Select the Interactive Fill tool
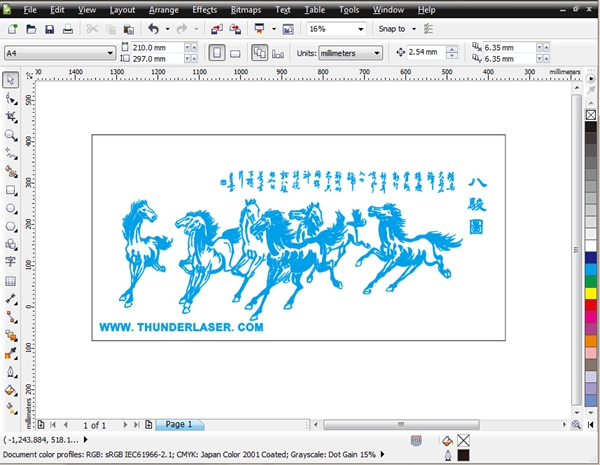The image size is (600, 465). [10, 409]
